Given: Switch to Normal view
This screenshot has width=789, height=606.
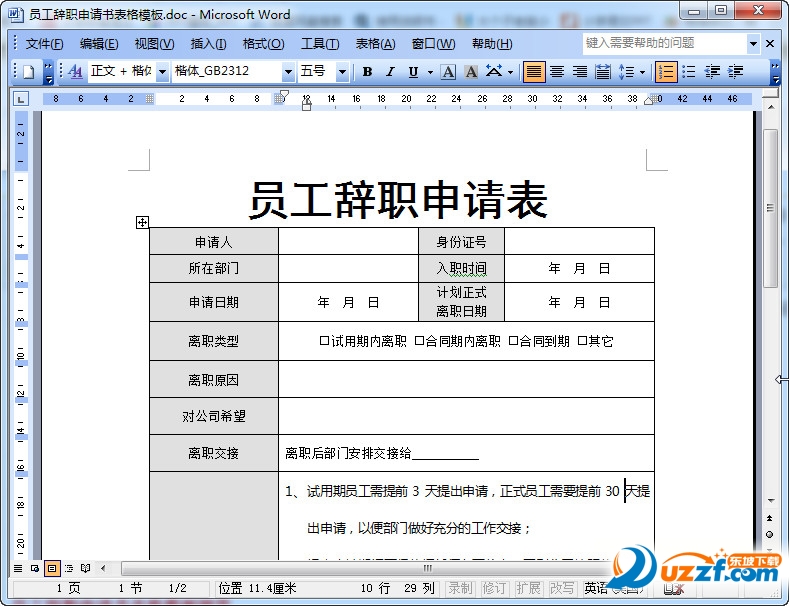Looking at the screenshot, I should pyautogui.click(x=18, y=568).
